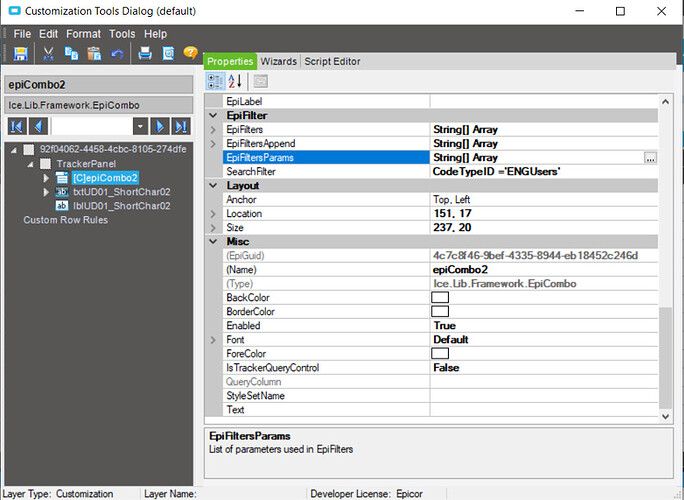Go to last control arrow
Screen dimensions: 684x500
(x=181, y=127)
